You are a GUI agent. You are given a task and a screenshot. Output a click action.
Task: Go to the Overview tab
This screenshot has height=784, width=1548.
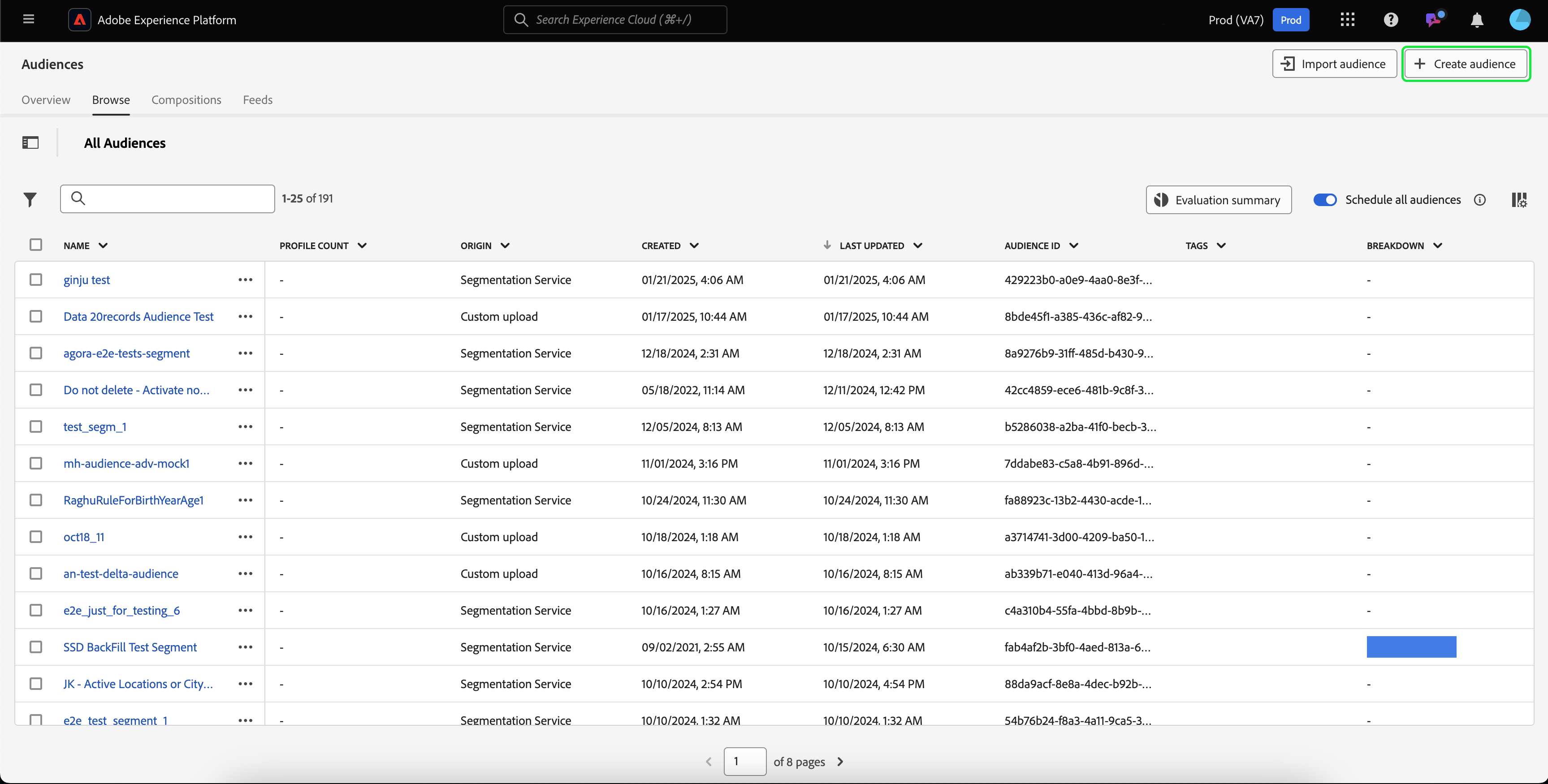pos(46,100)
